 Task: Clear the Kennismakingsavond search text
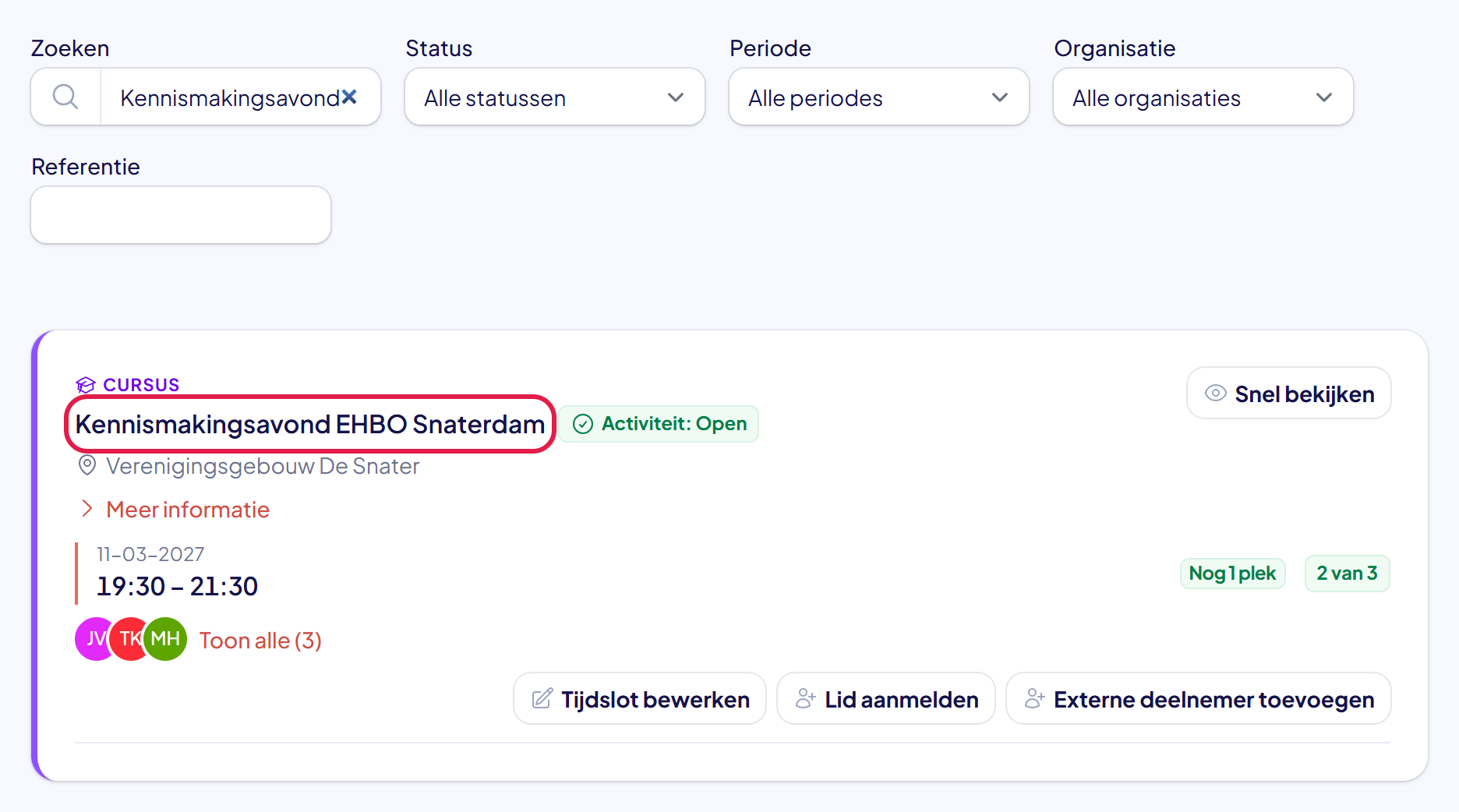click(349, 97)
